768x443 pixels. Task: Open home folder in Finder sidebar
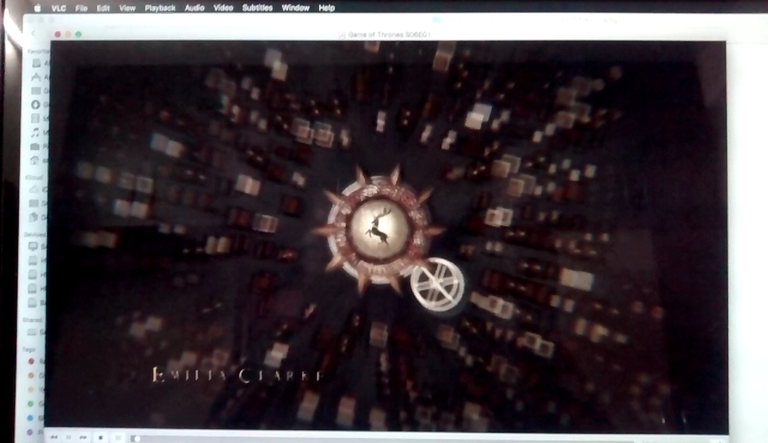[x=35, y=160]
